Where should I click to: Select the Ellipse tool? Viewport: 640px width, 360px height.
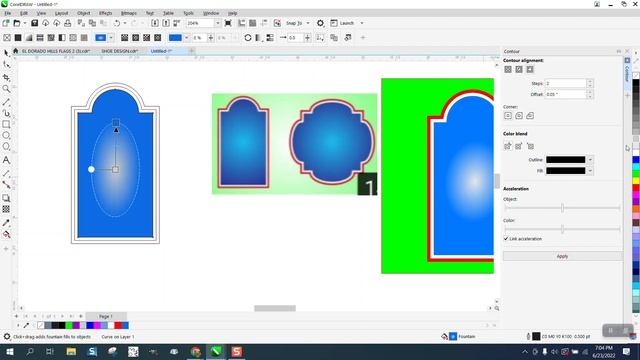point(6,135)
